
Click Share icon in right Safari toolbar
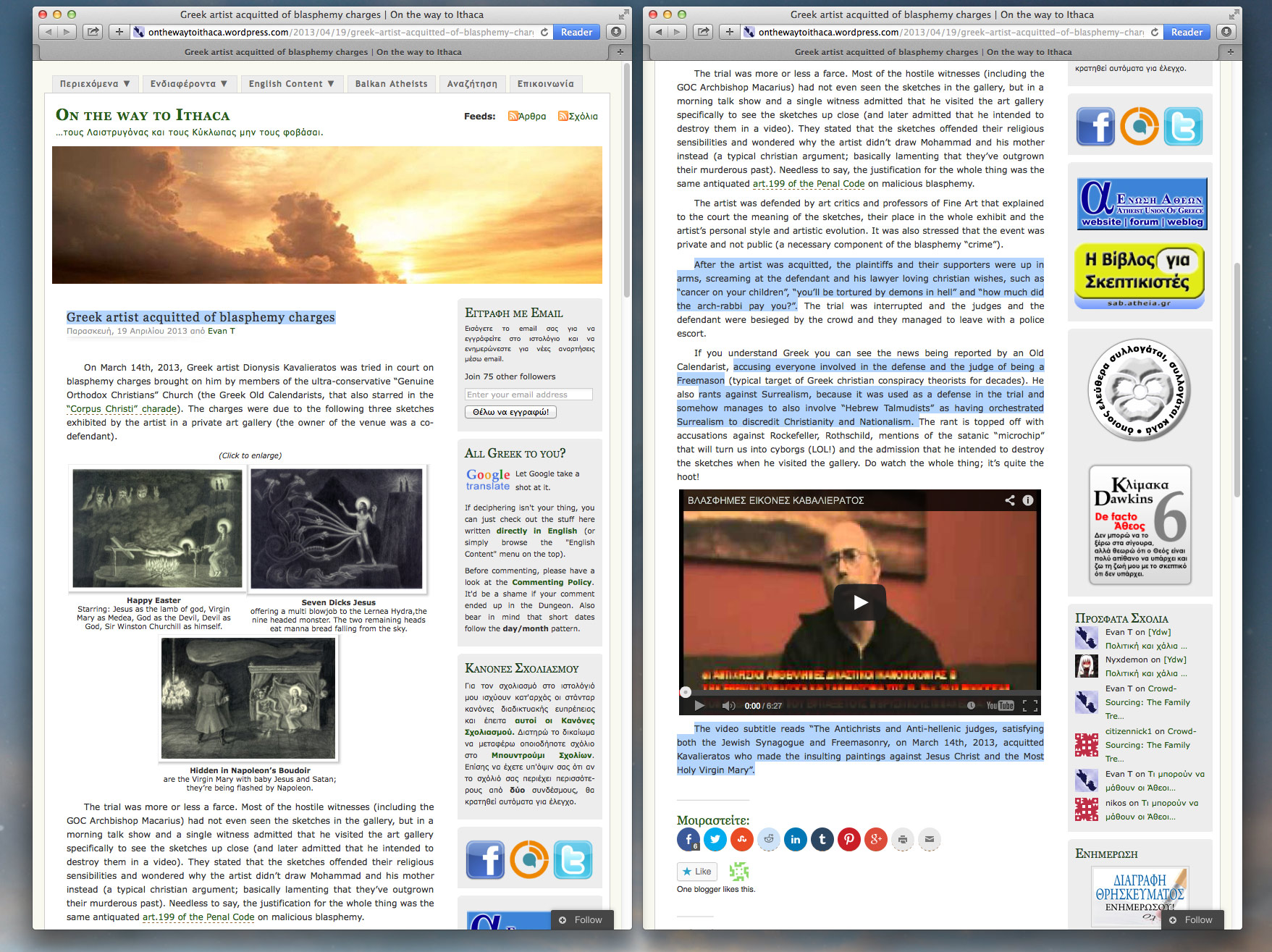click(703, 32)
